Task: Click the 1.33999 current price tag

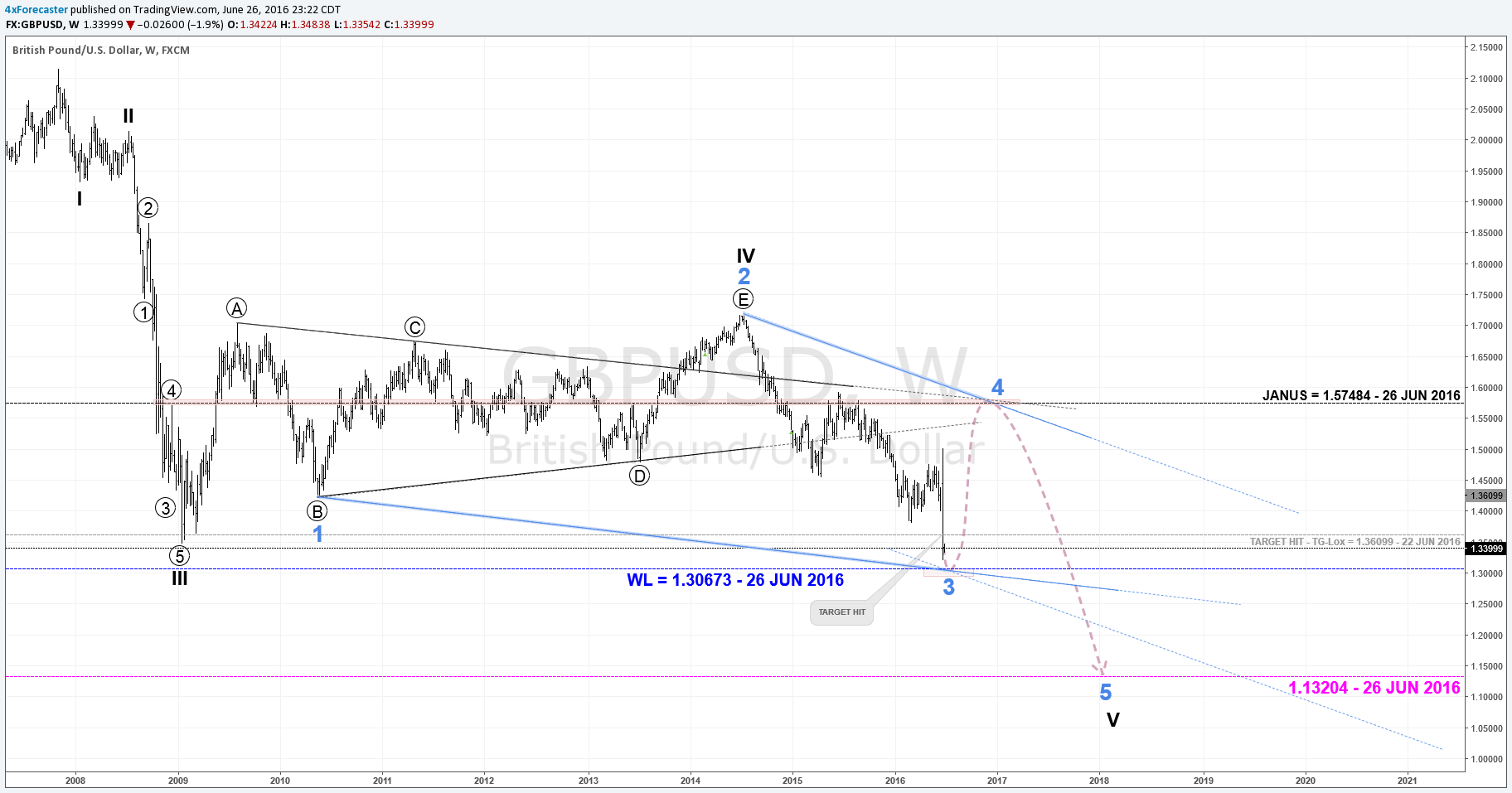Action: click(1485, 549)
